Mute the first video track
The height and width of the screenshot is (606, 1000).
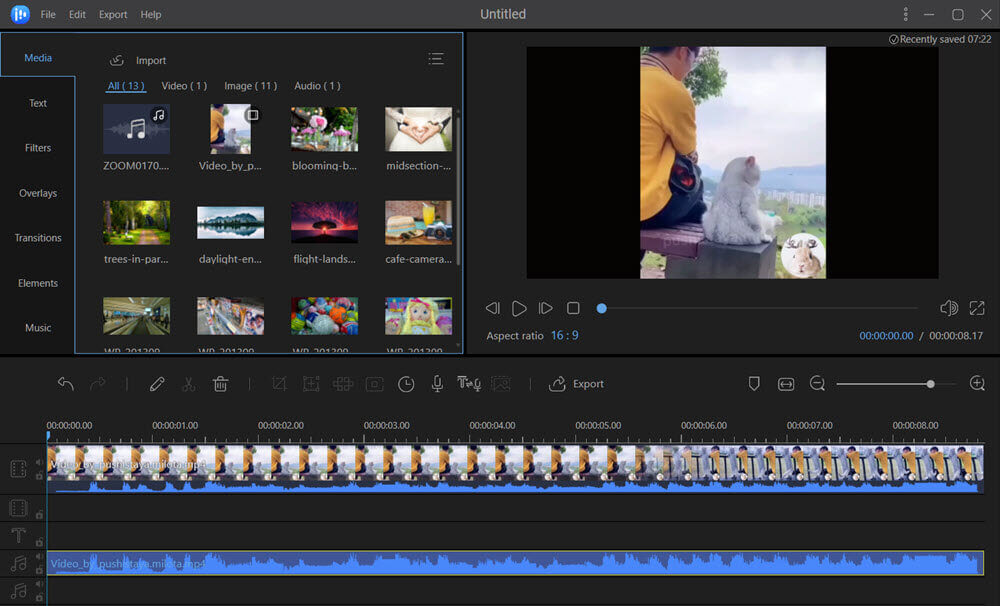click(39, 463)
